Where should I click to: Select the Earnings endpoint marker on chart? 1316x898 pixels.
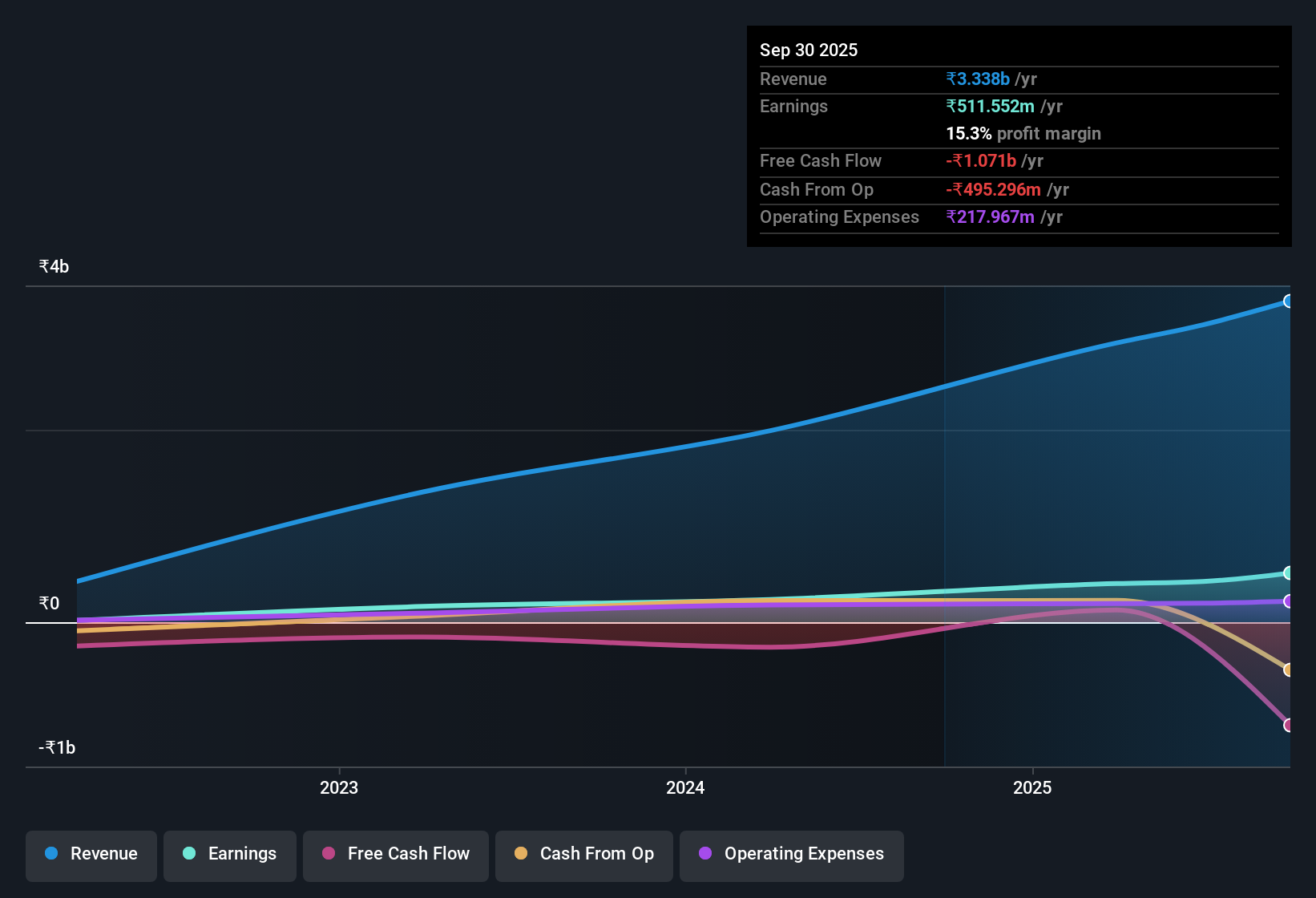coord(1289,573)
